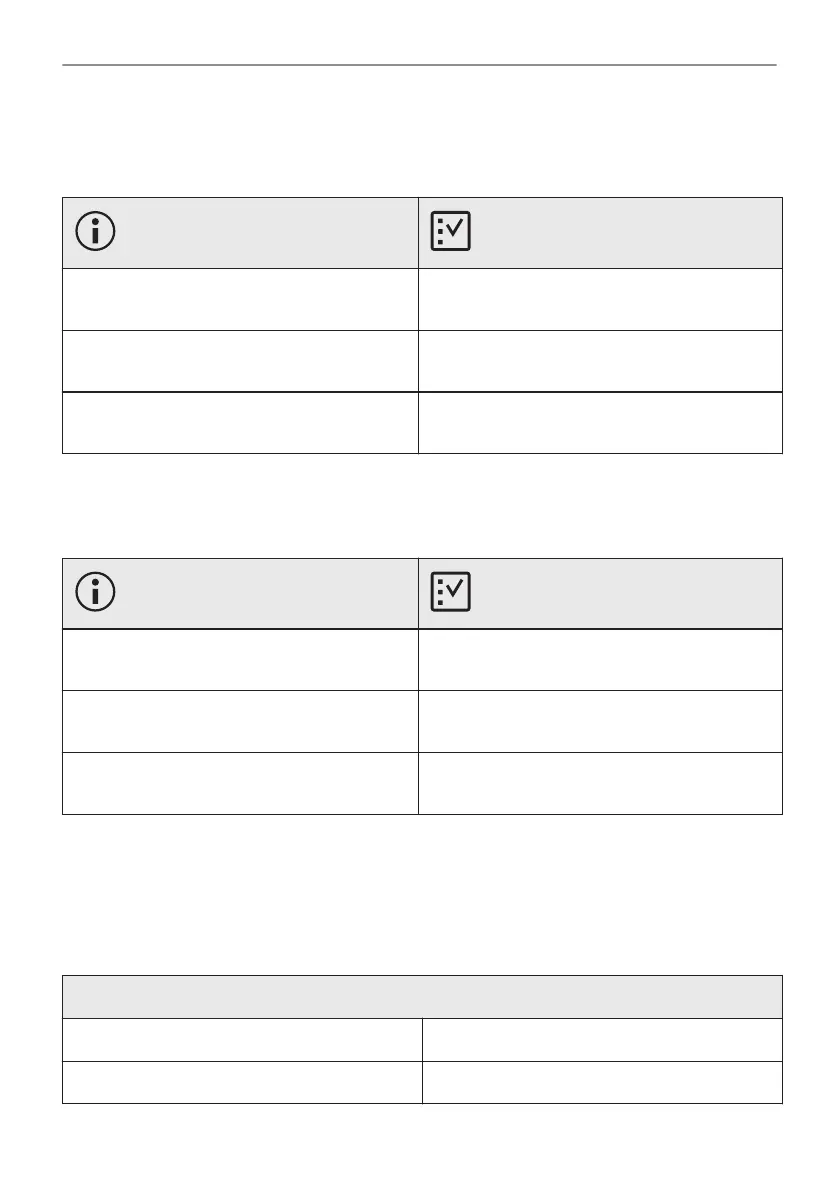Select second table's second row right cell
The width and height of the screenshot is (839, 1191).
point(600,721)
